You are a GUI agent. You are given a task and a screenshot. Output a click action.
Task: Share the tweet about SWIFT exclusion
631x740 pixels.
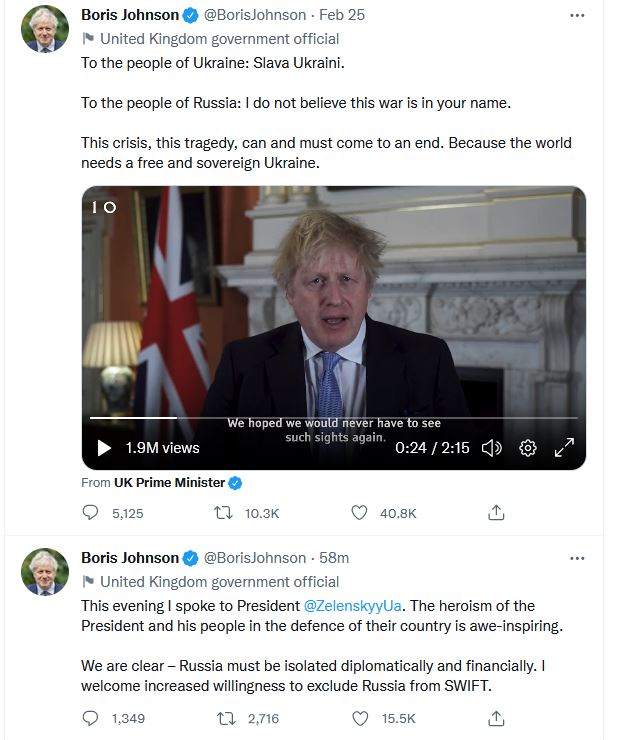tap(495, 718)
